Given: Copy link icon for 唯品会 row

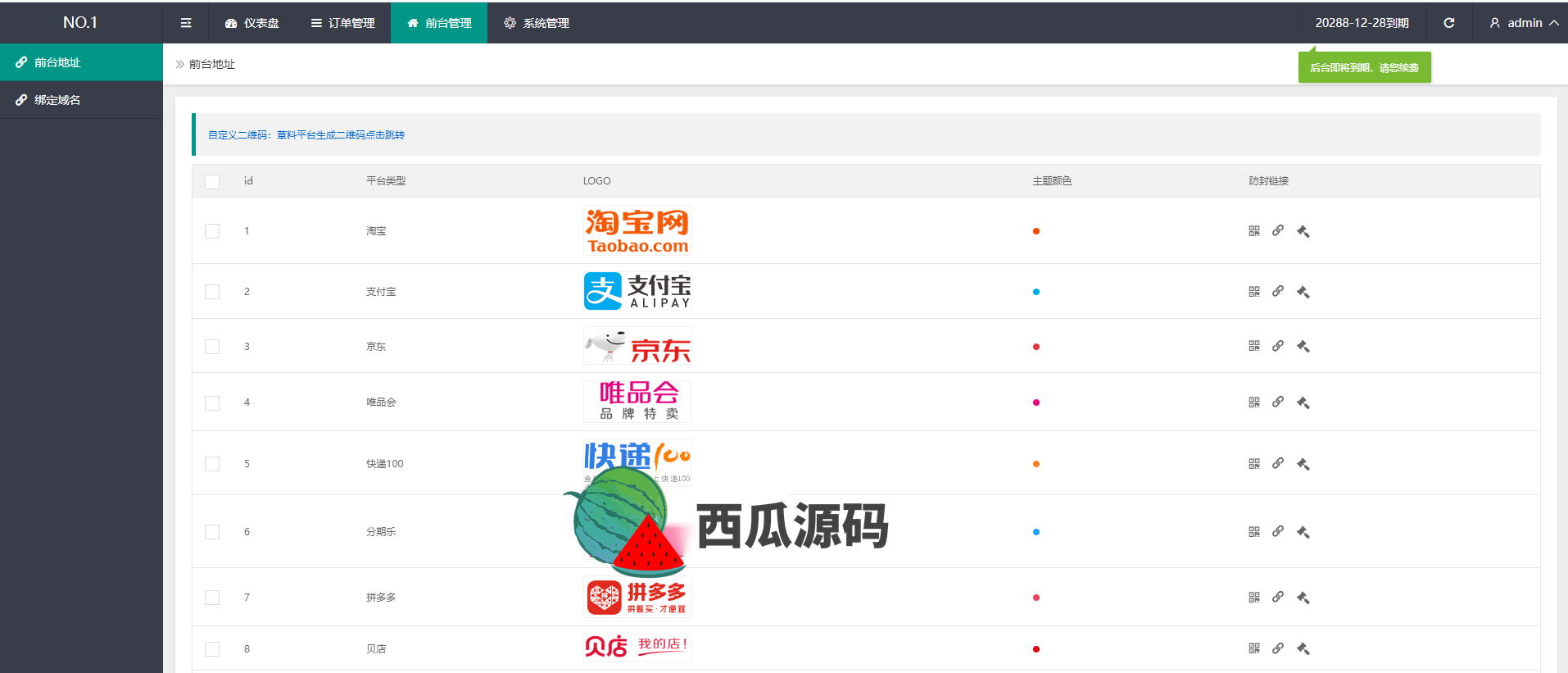Looking at the screenshot, I should pyautogui.click(x=1278, y=402).
